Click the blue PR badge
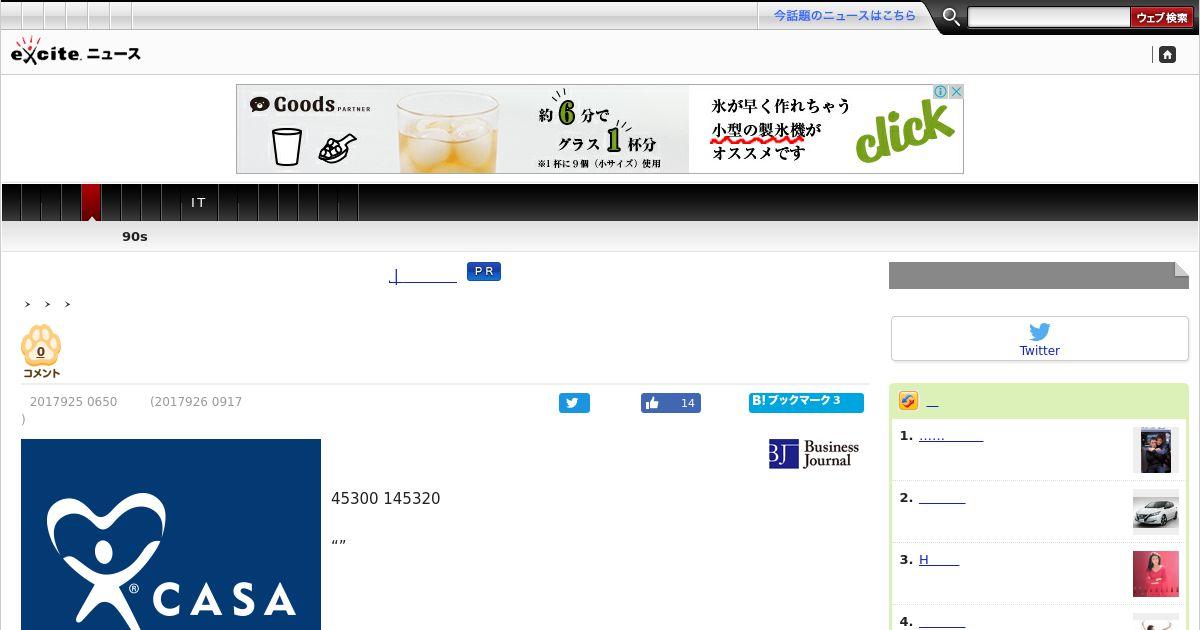 (x=484, y=272)
